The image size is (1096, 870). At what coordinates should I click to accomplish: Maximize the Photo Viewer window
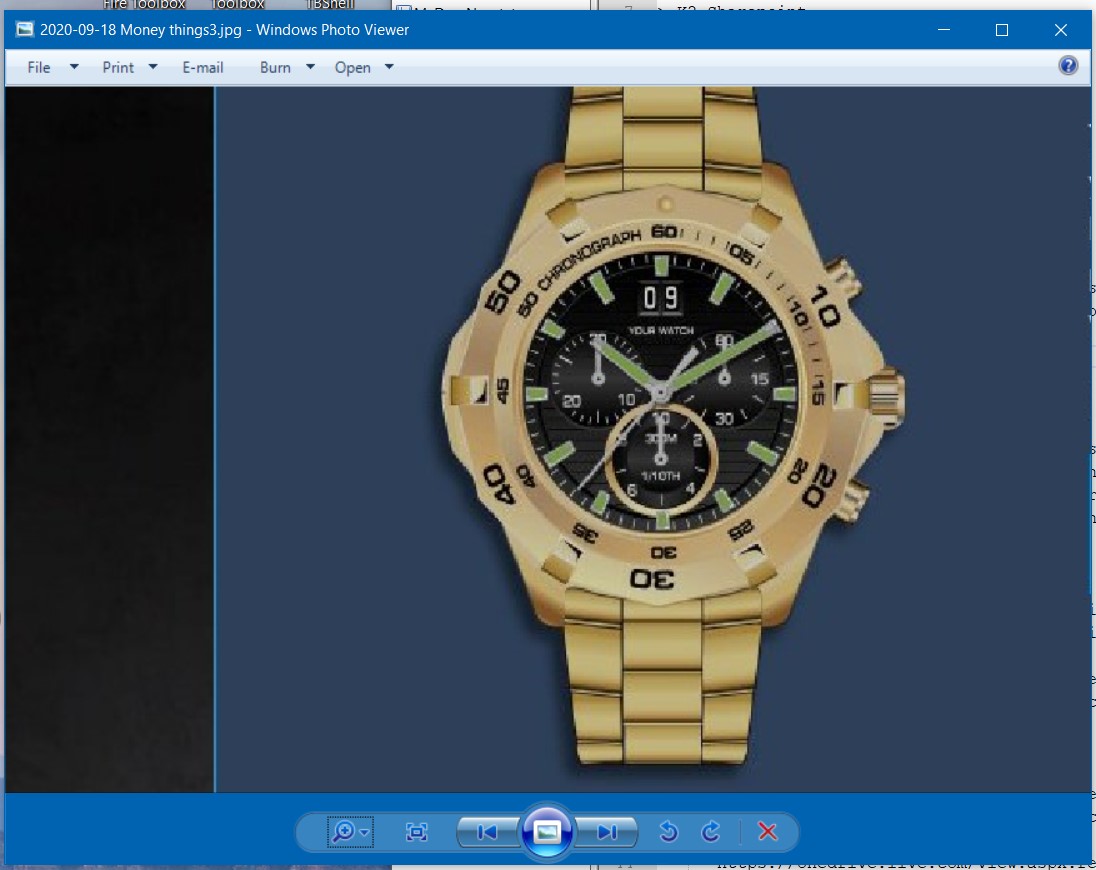tap(1001, 30)
